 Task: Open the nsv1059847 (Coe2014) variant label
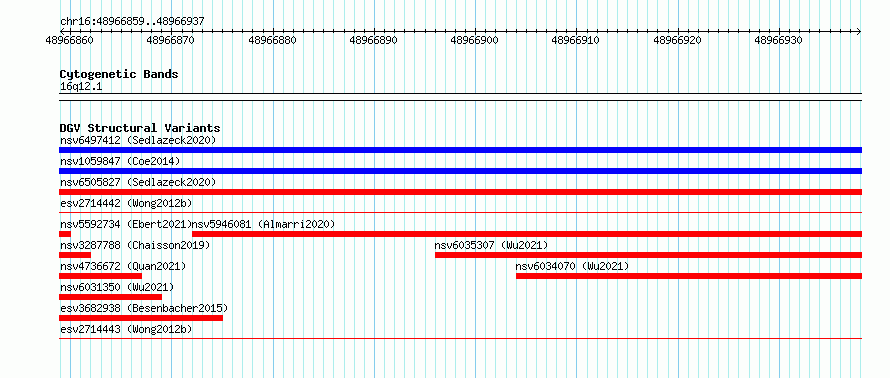pyautogui.click(x=120, y=161)
